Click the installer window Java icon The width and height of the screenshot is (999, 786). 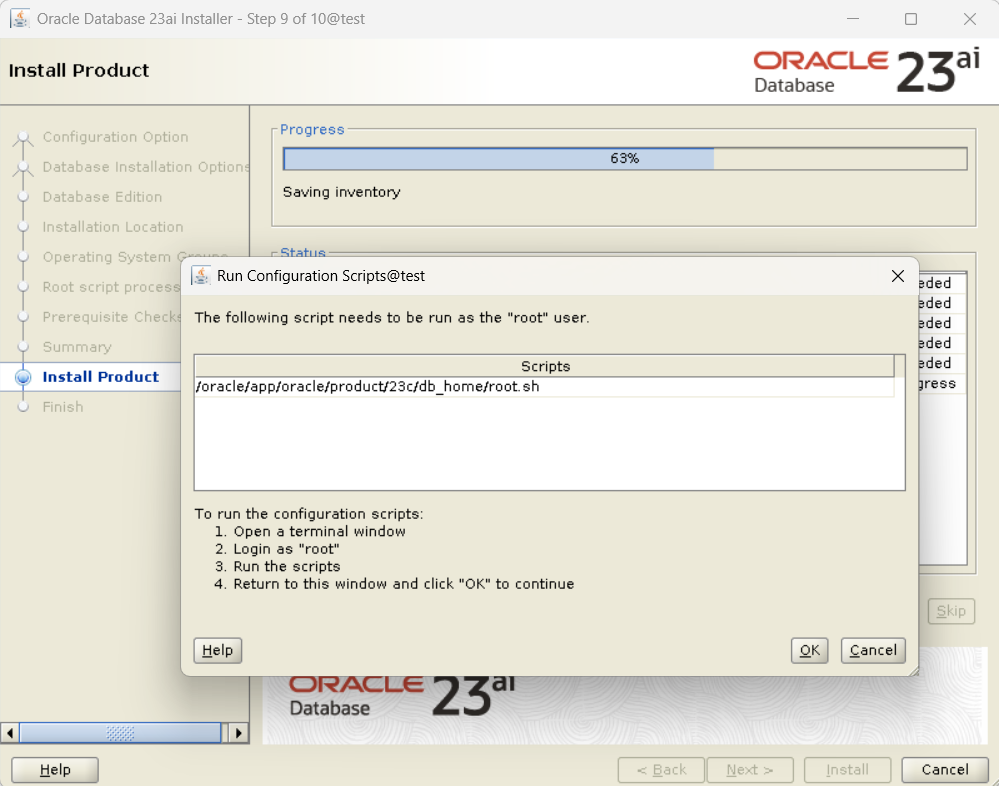tap(20, 18)
